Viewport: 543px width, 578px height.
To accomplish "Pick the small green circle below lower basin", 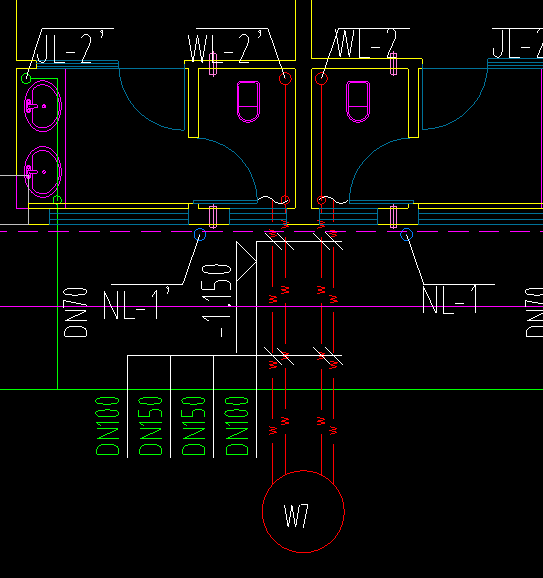I will click(57, 200).
